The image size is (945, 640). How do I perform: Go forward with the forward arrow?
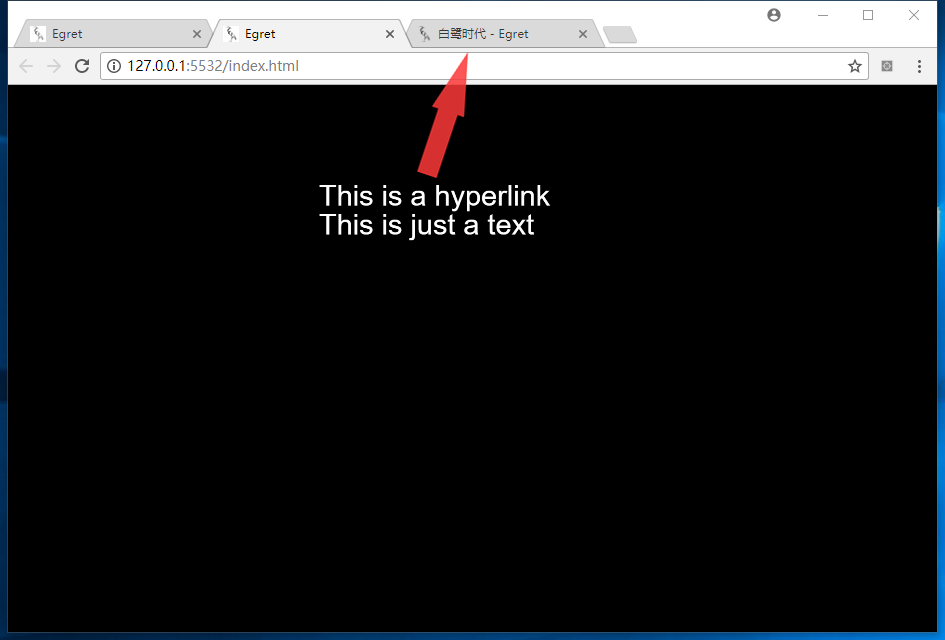[x=54, y=66]
